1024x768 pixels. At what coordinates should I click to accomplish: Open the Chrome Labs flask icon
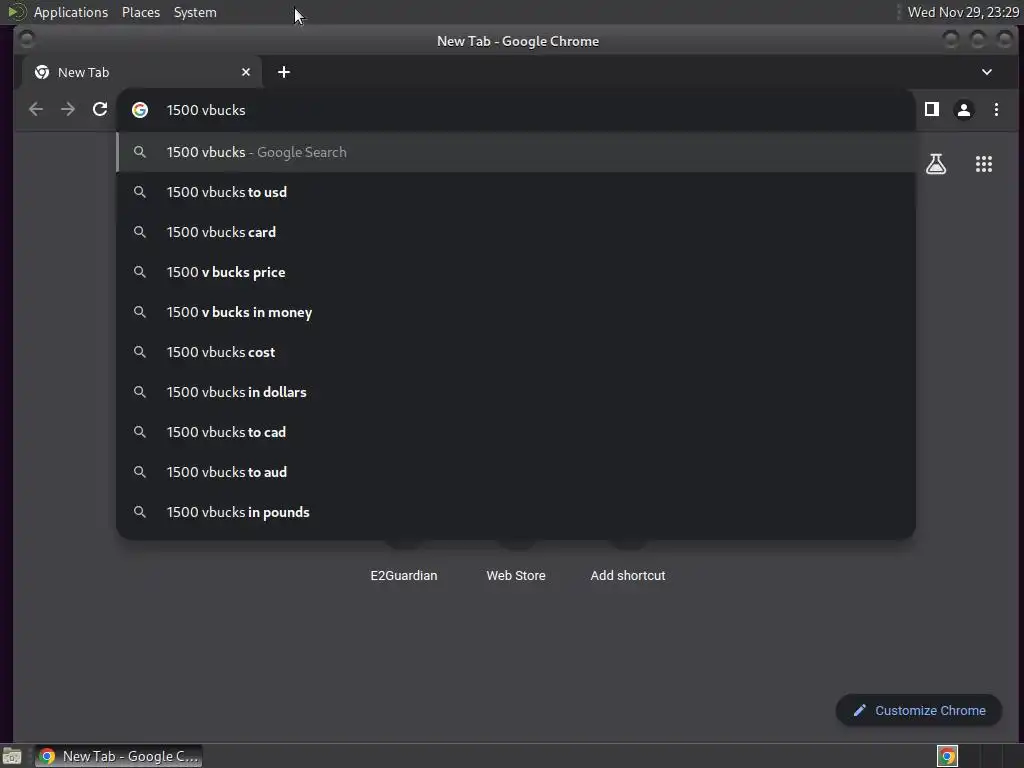tap(936, 164)
